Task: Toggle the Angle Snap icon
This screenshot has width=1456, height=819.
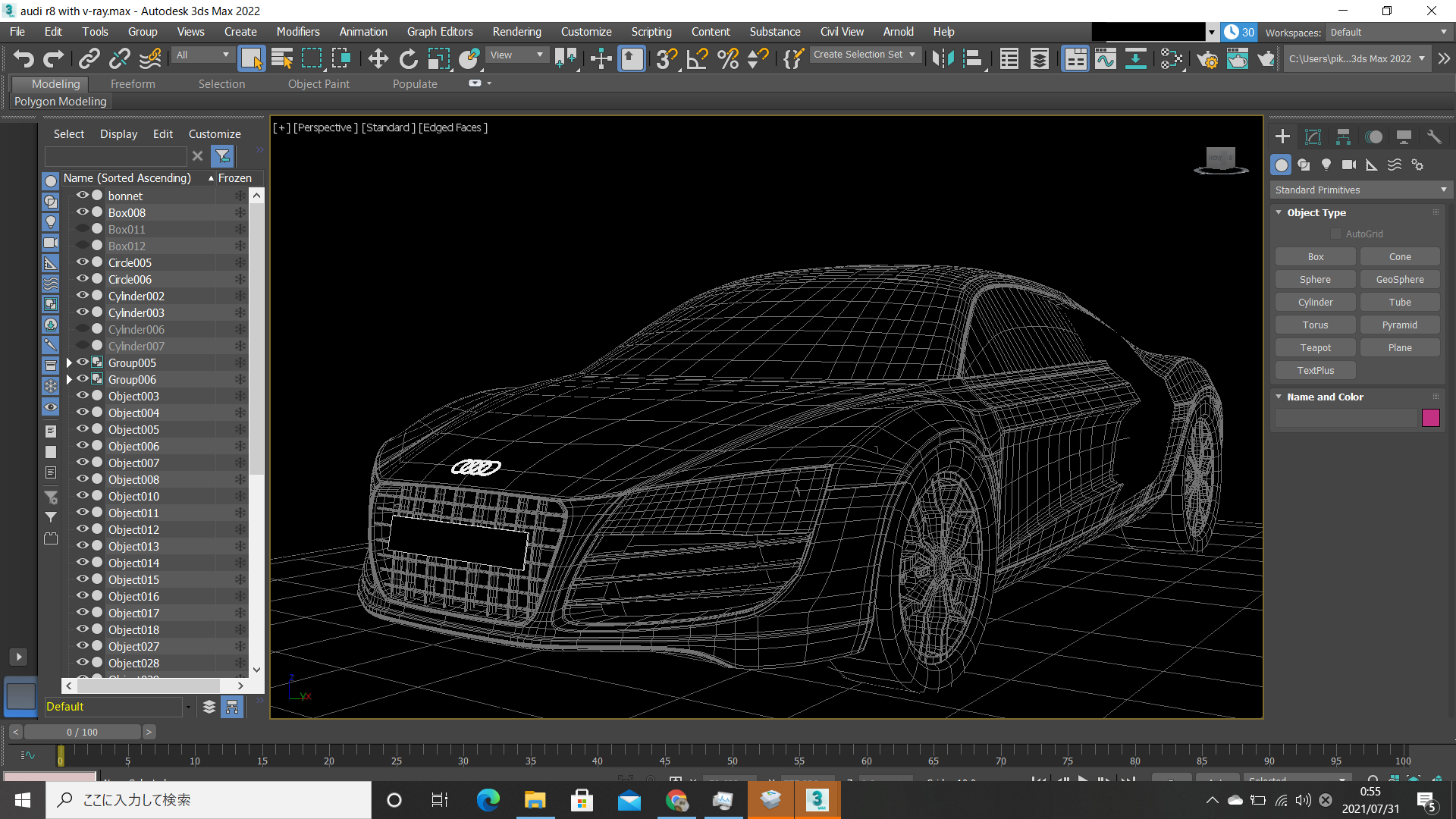Action: [697, 58]
